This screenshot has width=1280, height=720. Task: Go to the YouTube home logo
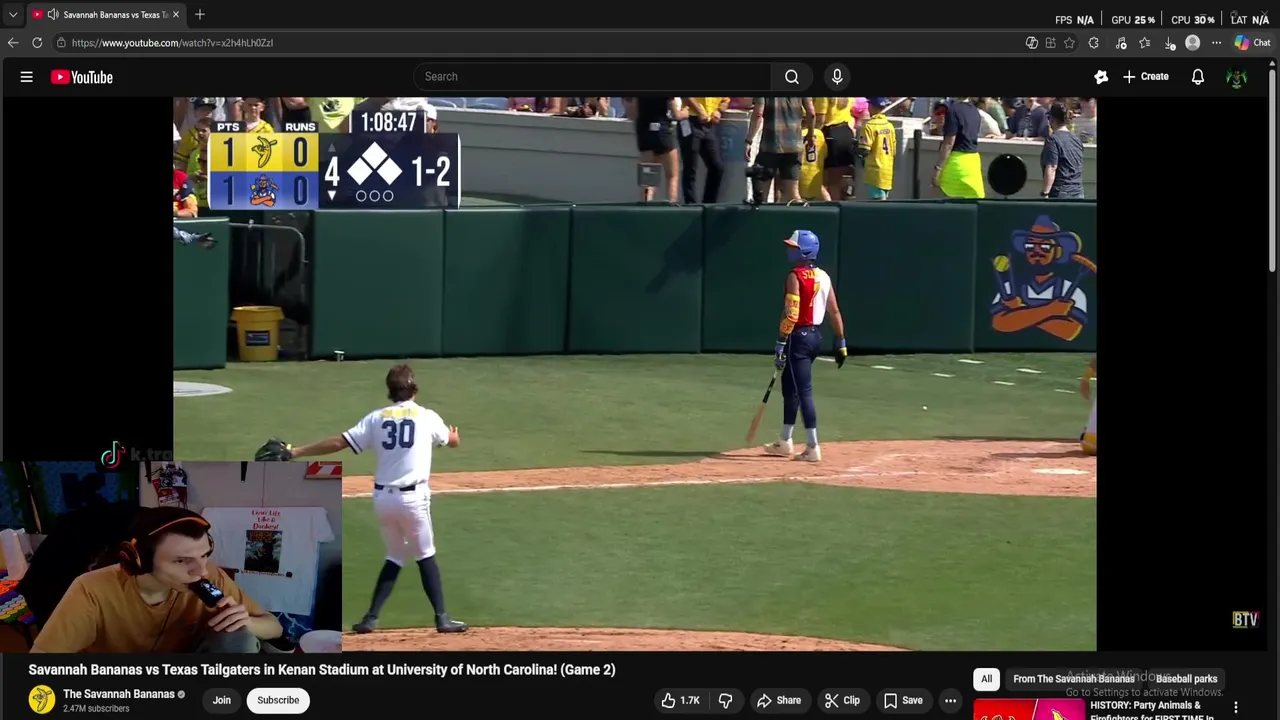[82, 77]
